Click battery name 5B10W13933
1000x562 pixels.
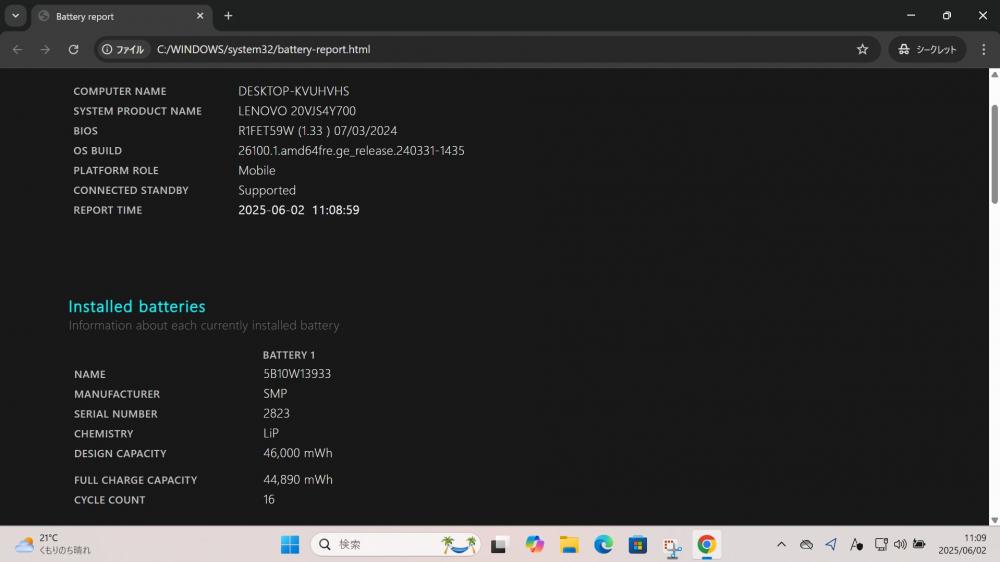(x=297, y=374)
